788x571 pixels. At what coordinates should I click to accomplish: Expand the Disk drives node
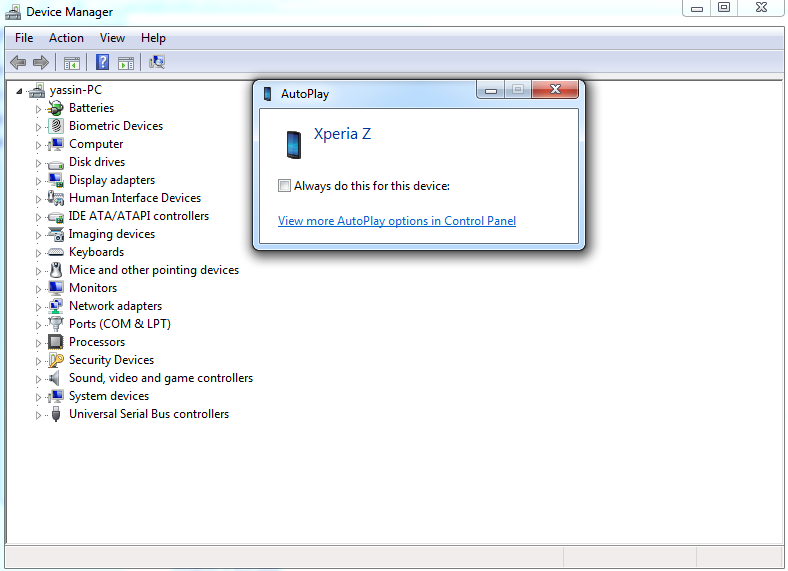38,163
